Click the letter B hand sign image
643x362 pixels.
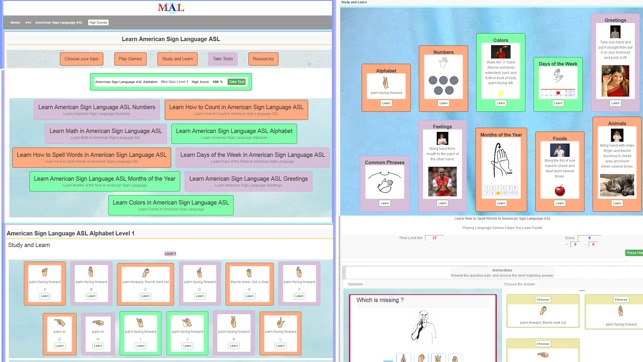tap(91, 272)
